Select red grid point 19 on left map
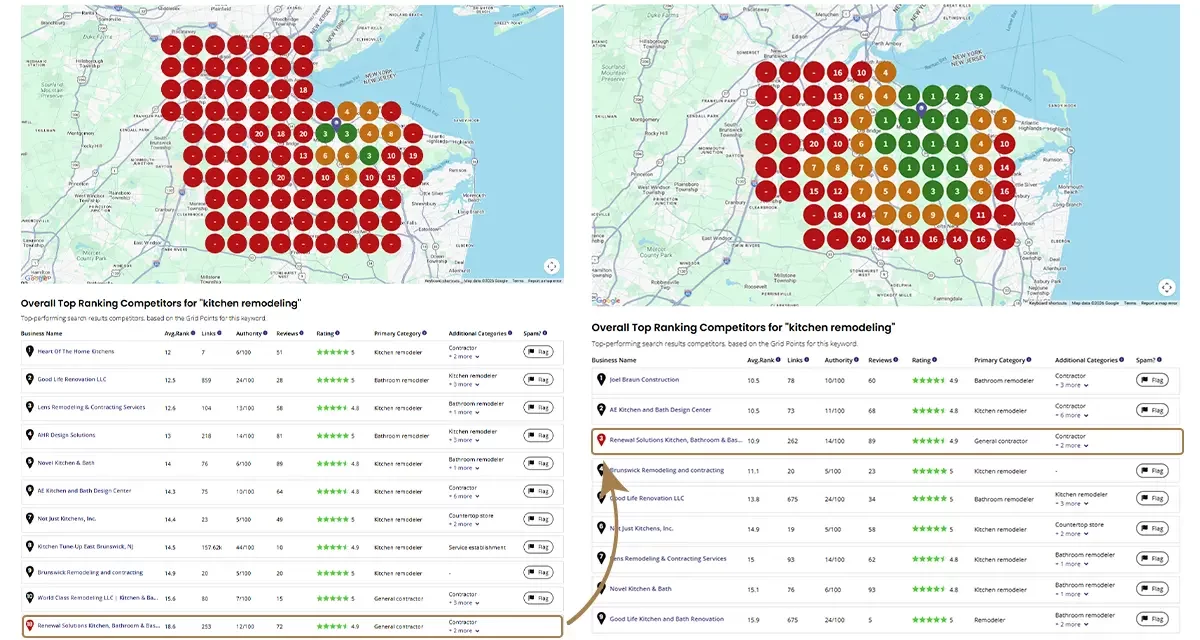This screenshot has height=640, width=1200. tap(413, 155)
